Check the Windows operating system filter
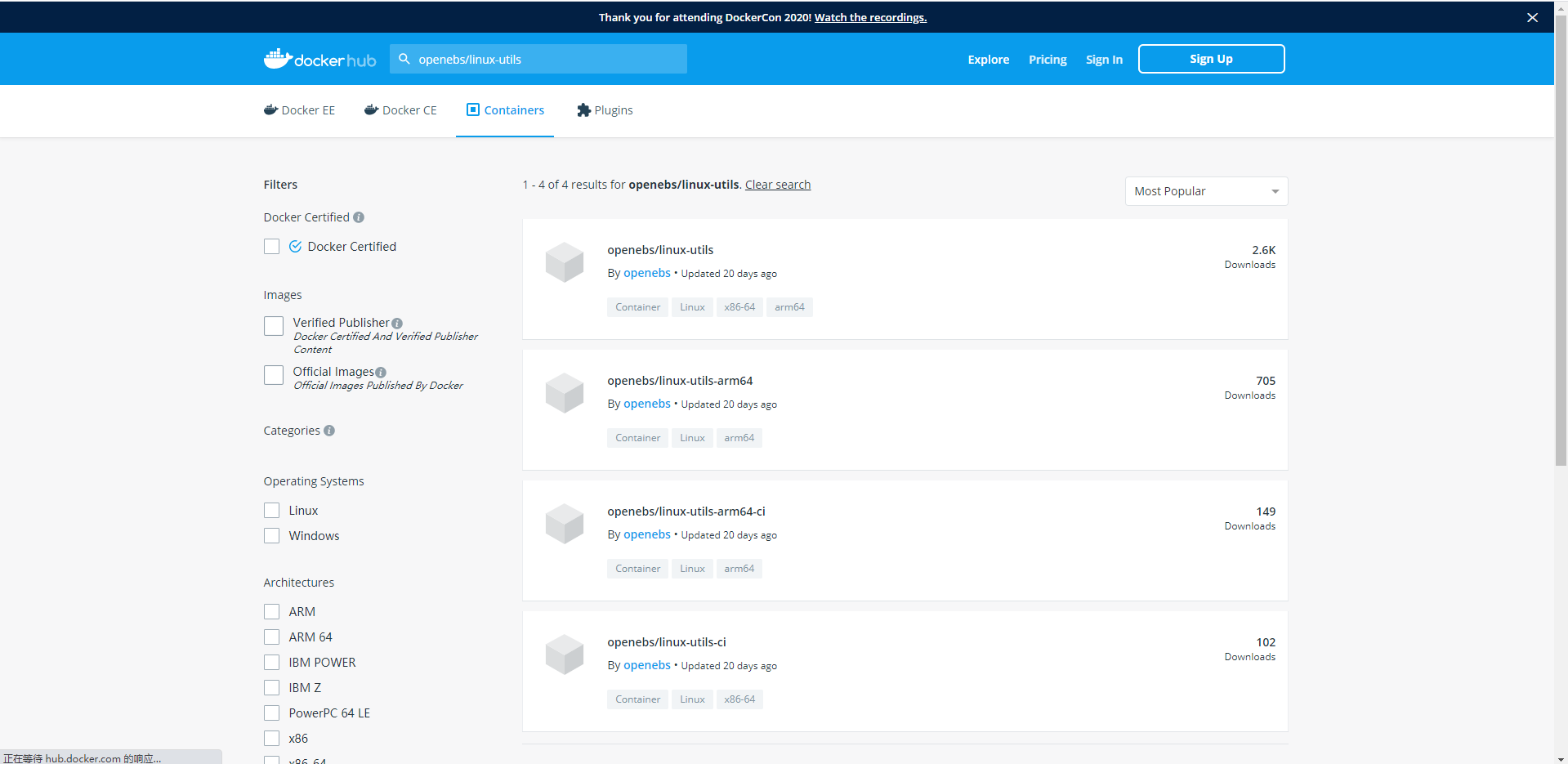This screenshot has width=1568, height=764. (x=272, y=536)
